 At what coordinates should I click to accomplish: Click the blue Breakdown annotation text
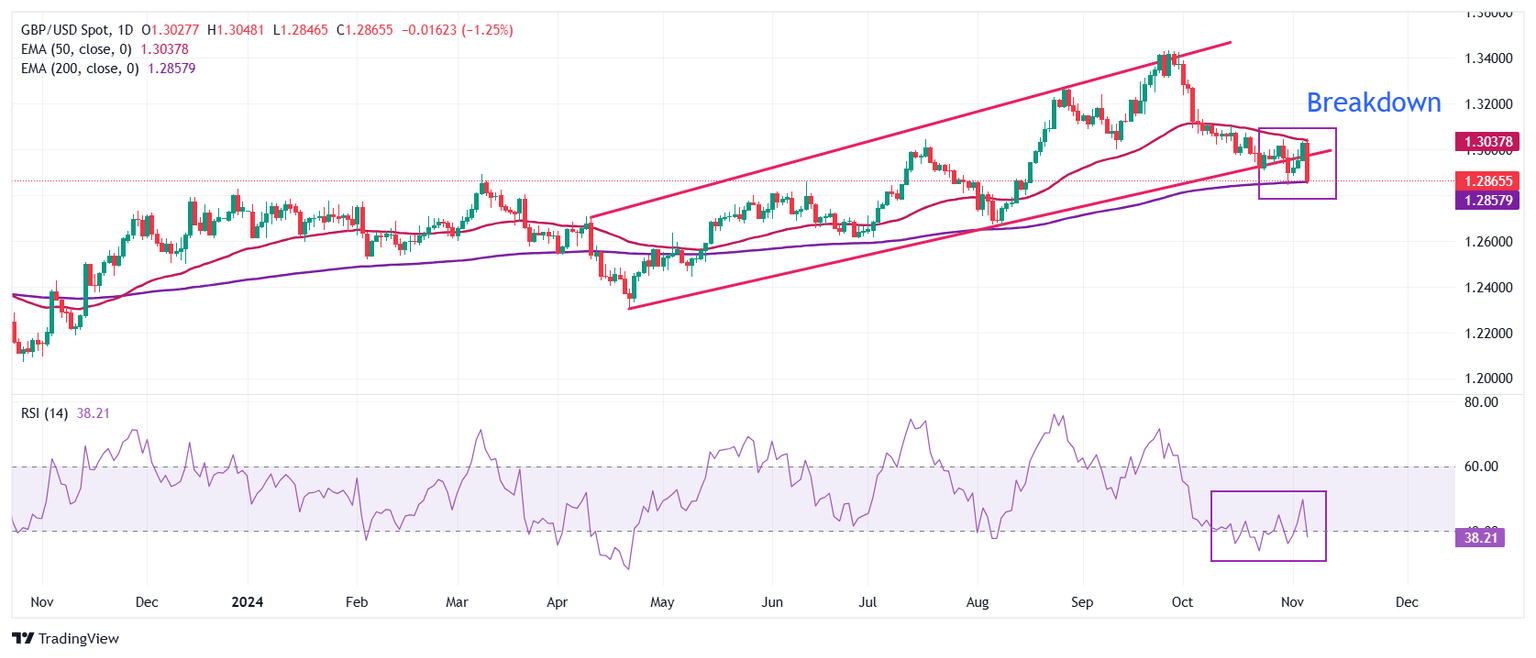coord(1375,103)
